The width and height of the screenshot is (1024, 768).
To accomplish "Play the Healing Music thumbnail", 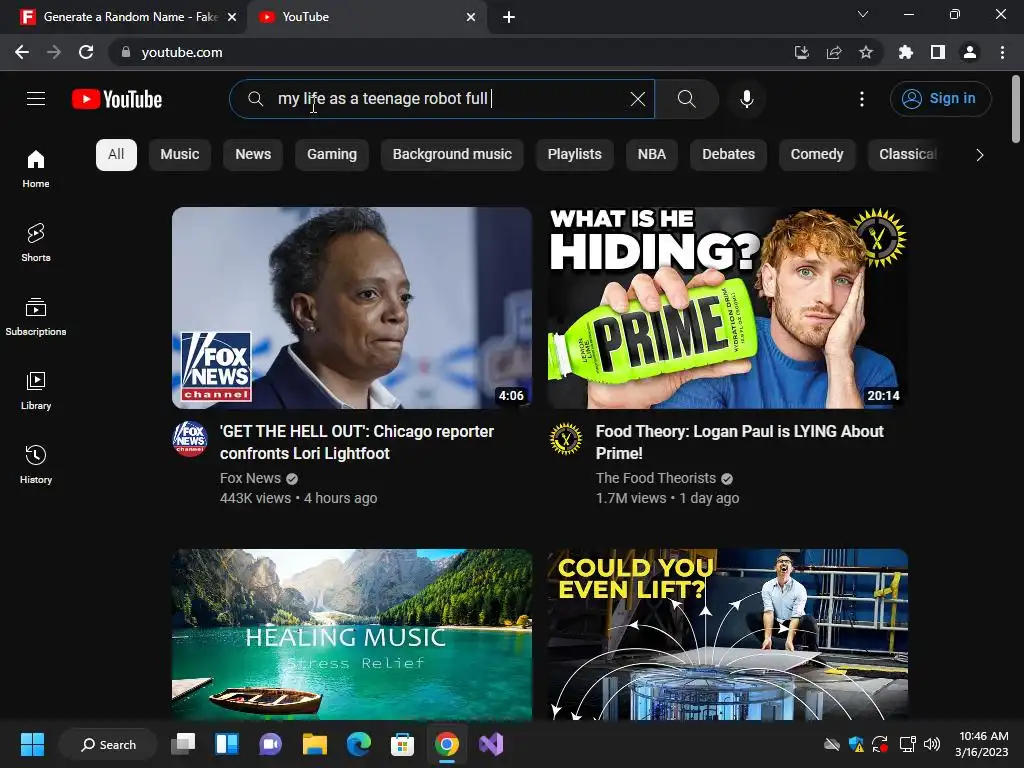I will (x=352, y=634).
